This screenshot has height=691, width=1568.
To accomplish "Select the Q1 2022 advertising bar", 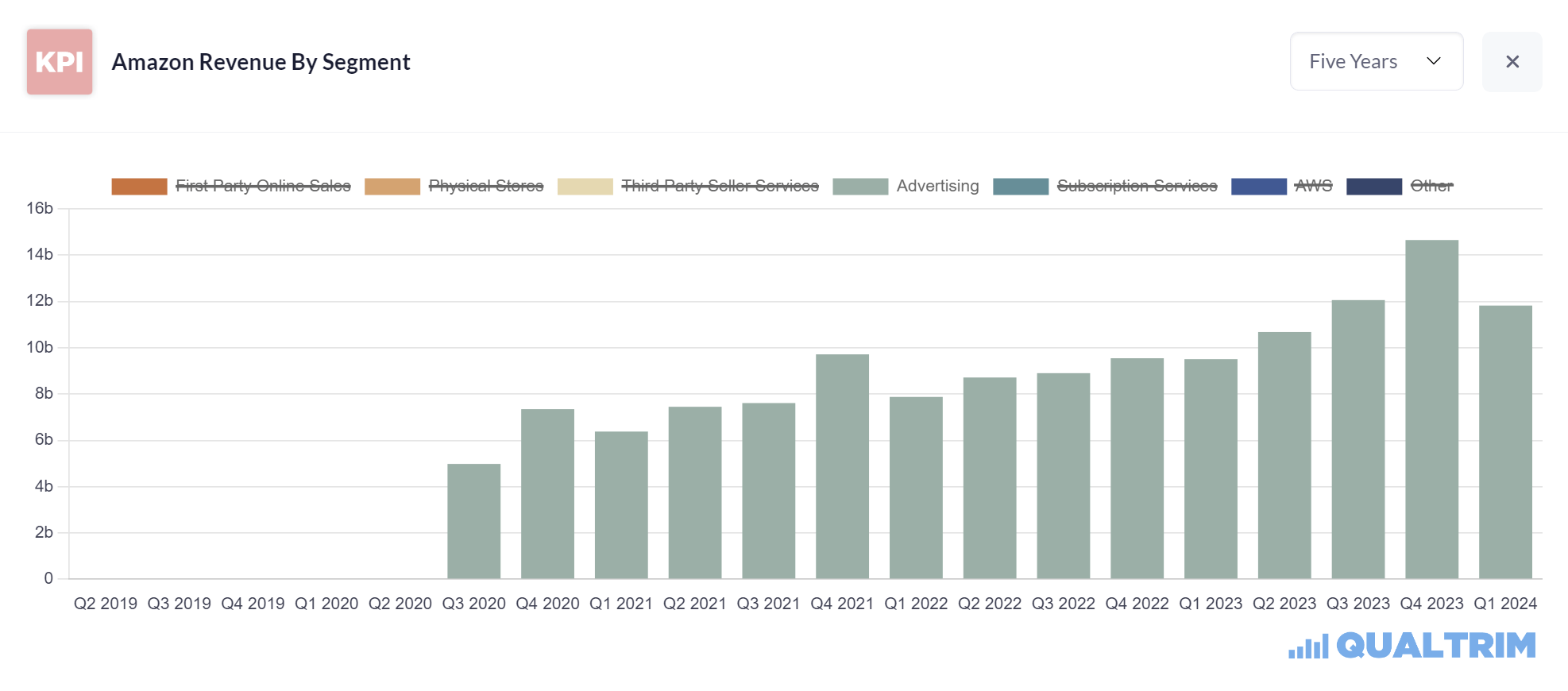I will (x=916, y=488).
